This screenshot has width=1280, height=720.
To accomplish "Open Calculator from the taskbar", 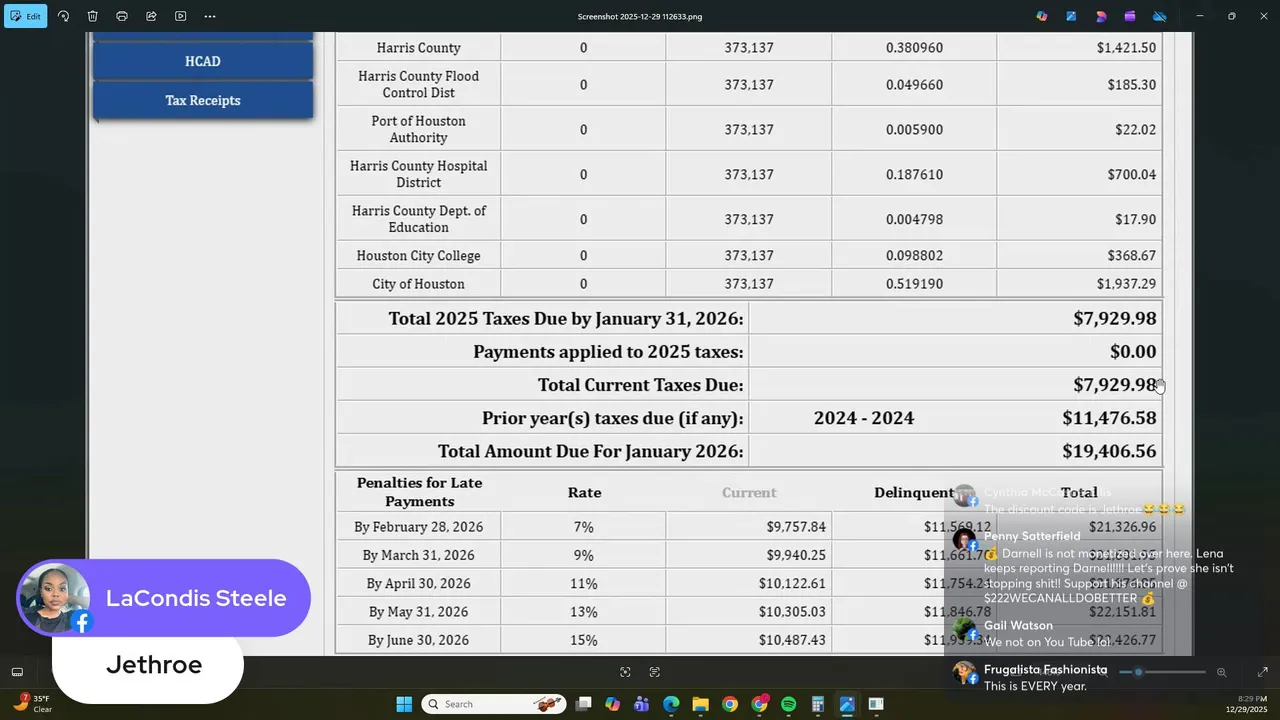I will [817, 704].
